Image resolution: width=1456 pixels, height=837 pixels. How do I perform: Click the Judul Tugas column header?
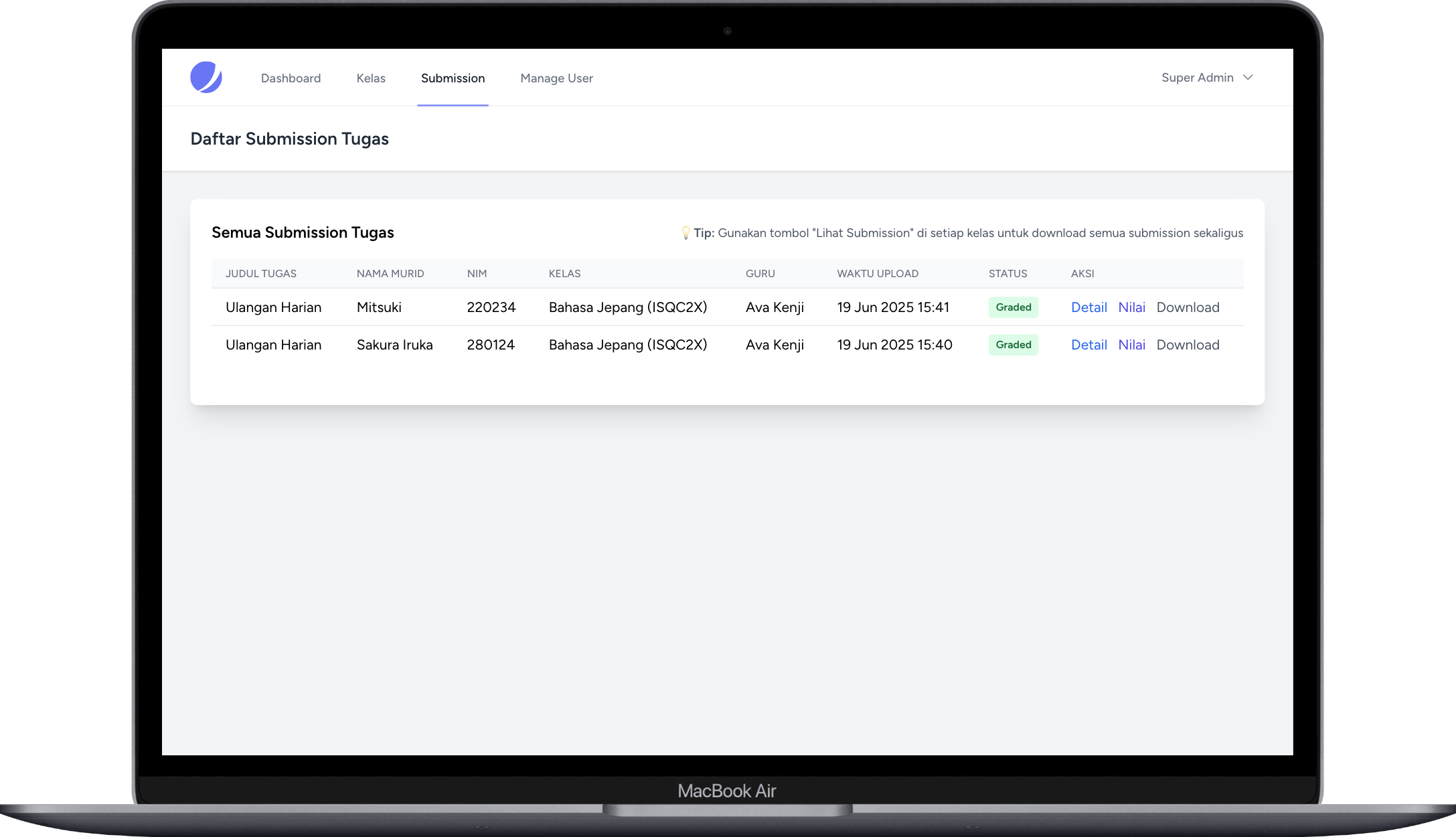(x=261, y=274)
